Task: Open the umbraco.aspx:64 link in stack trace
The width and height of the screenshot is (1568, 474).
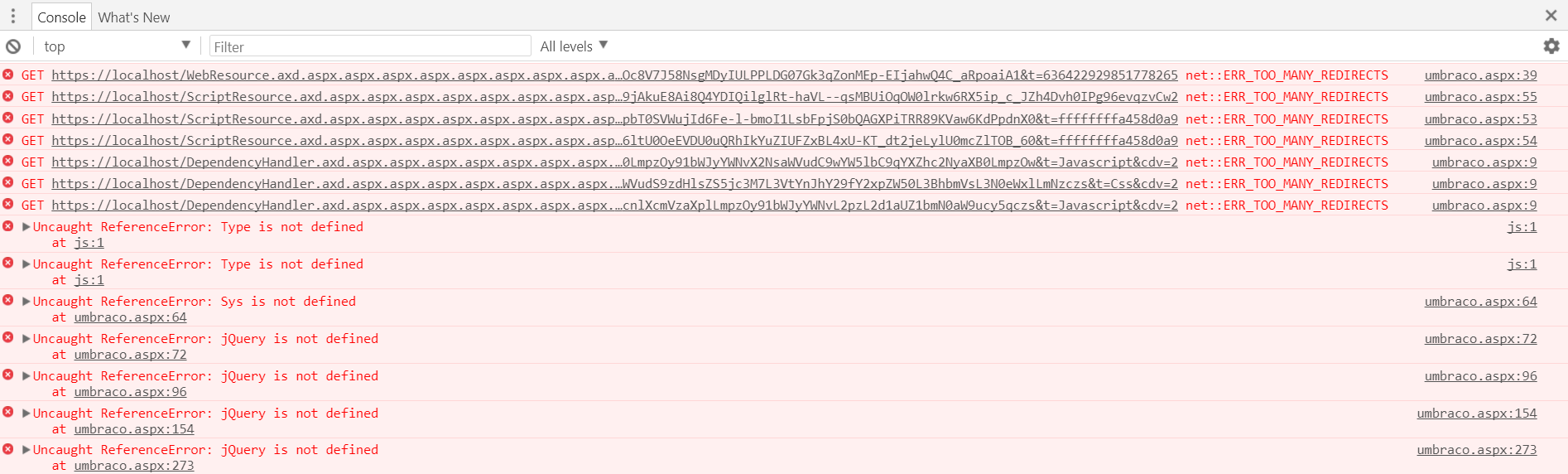Action: (130, 317)
